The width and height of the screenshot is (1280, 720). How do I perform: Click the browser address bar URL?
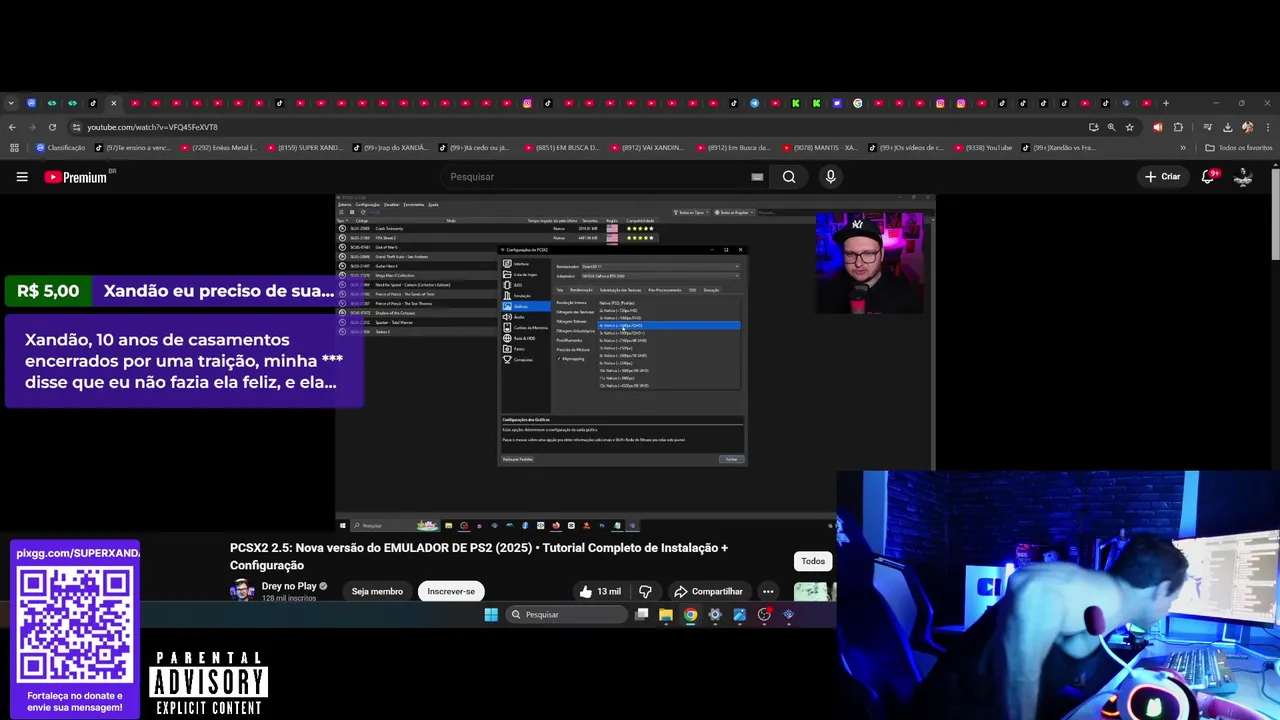point(152,127)
